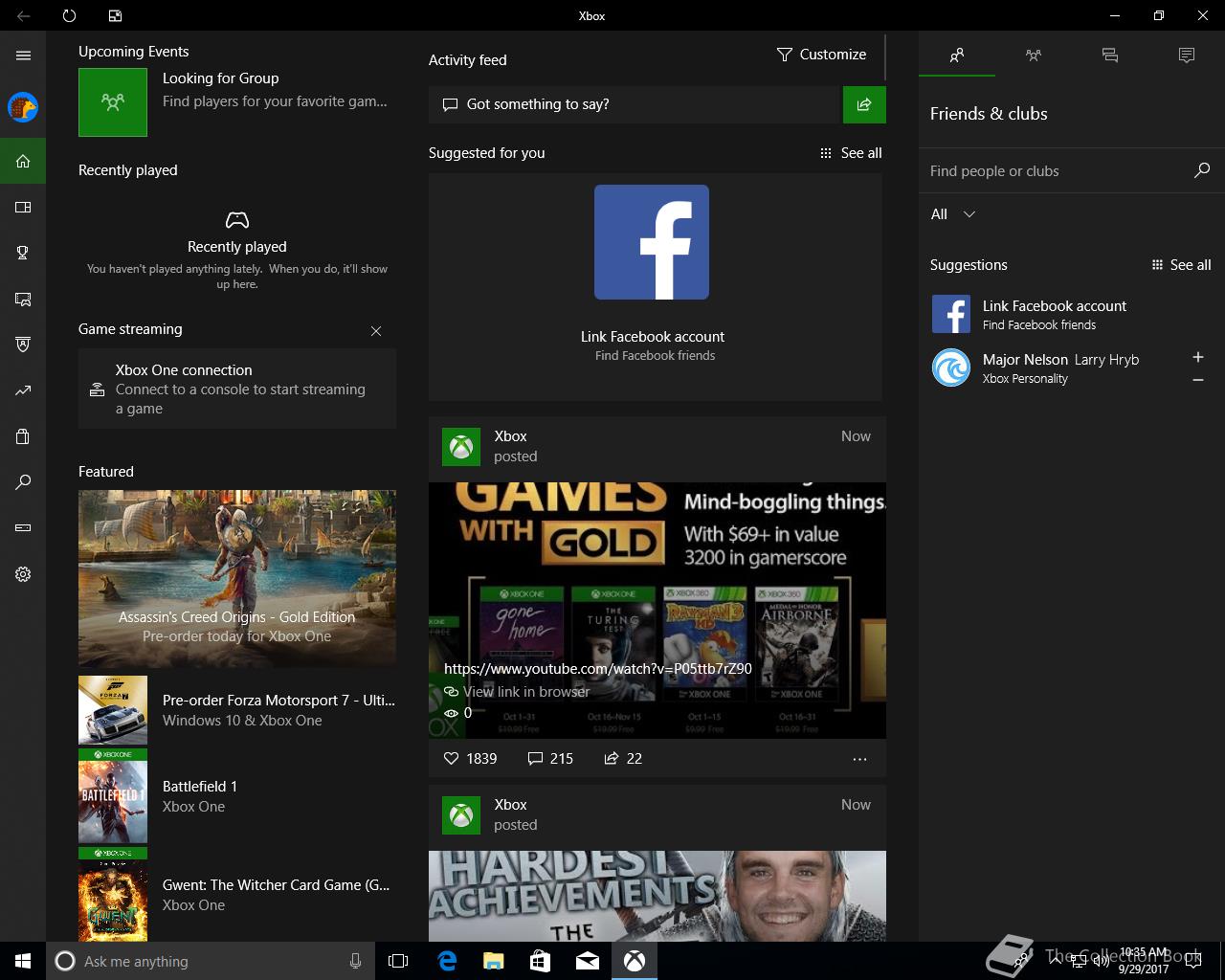Open Microsoft Edge from taskbar
Viewport: 1225px width, 980px height.
click(447, 961)
